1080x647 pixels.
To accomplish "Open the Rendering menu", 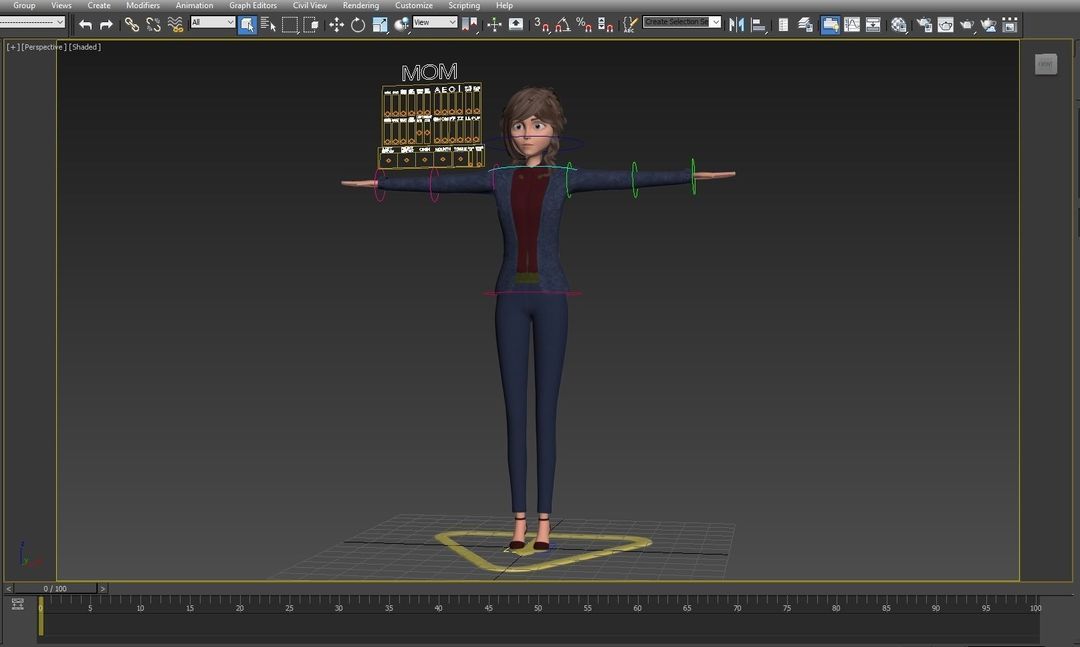I will tap(360, 5).
